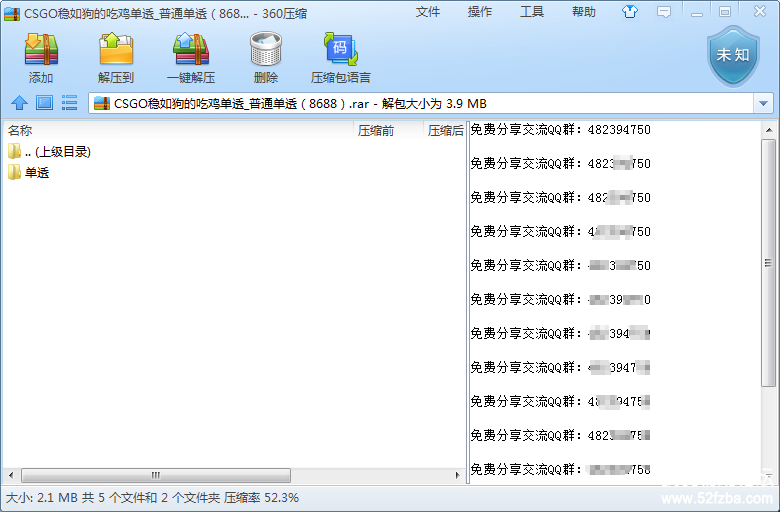Viewport: 780px width, 512px height.
Task: Click the 一键解压 one-click extract icon
Action: coord(191,49)
